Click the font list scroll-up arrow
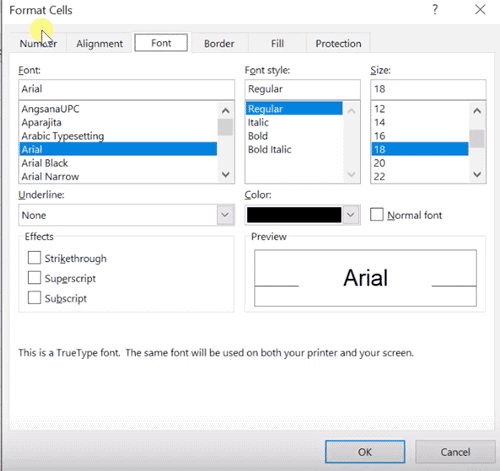500x471 pixels. coord(226,111)
